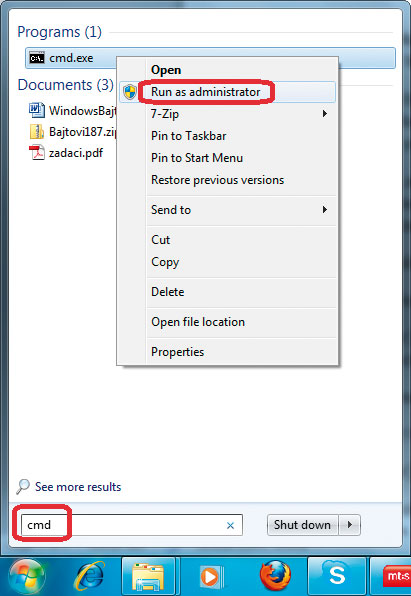Expand the Send to submenu

point(241,210)
